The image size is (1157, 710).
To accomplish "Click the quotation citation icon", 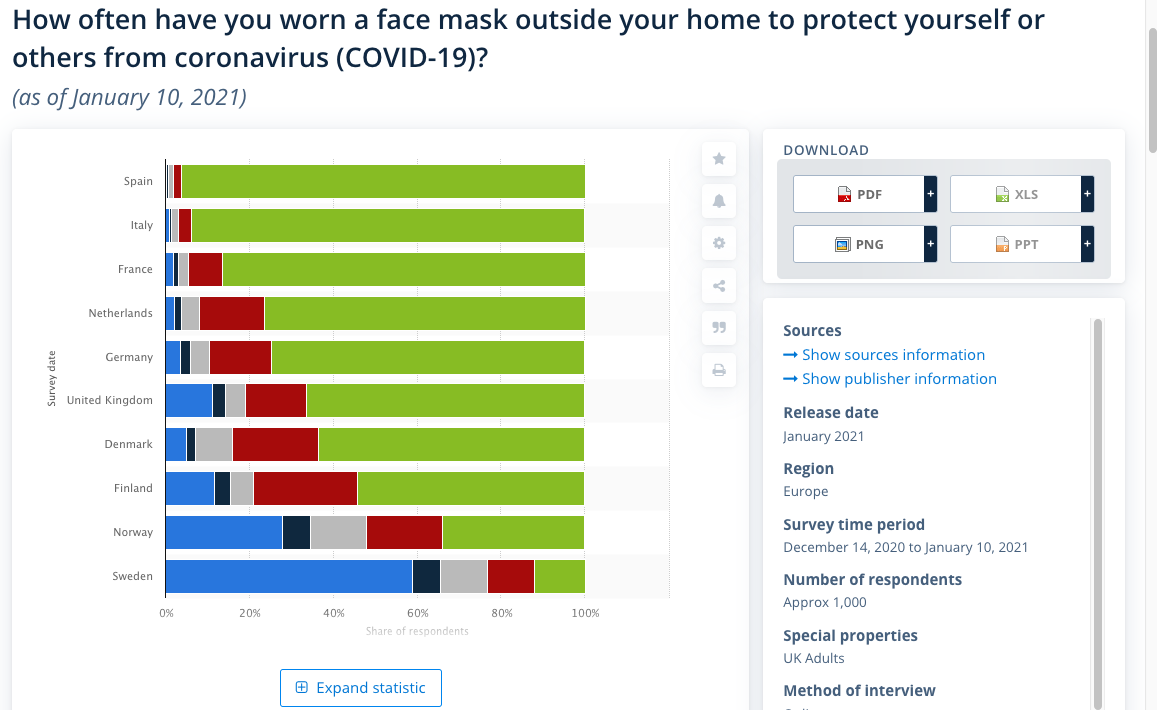I will pyautogui.click(x=719, y=328).
